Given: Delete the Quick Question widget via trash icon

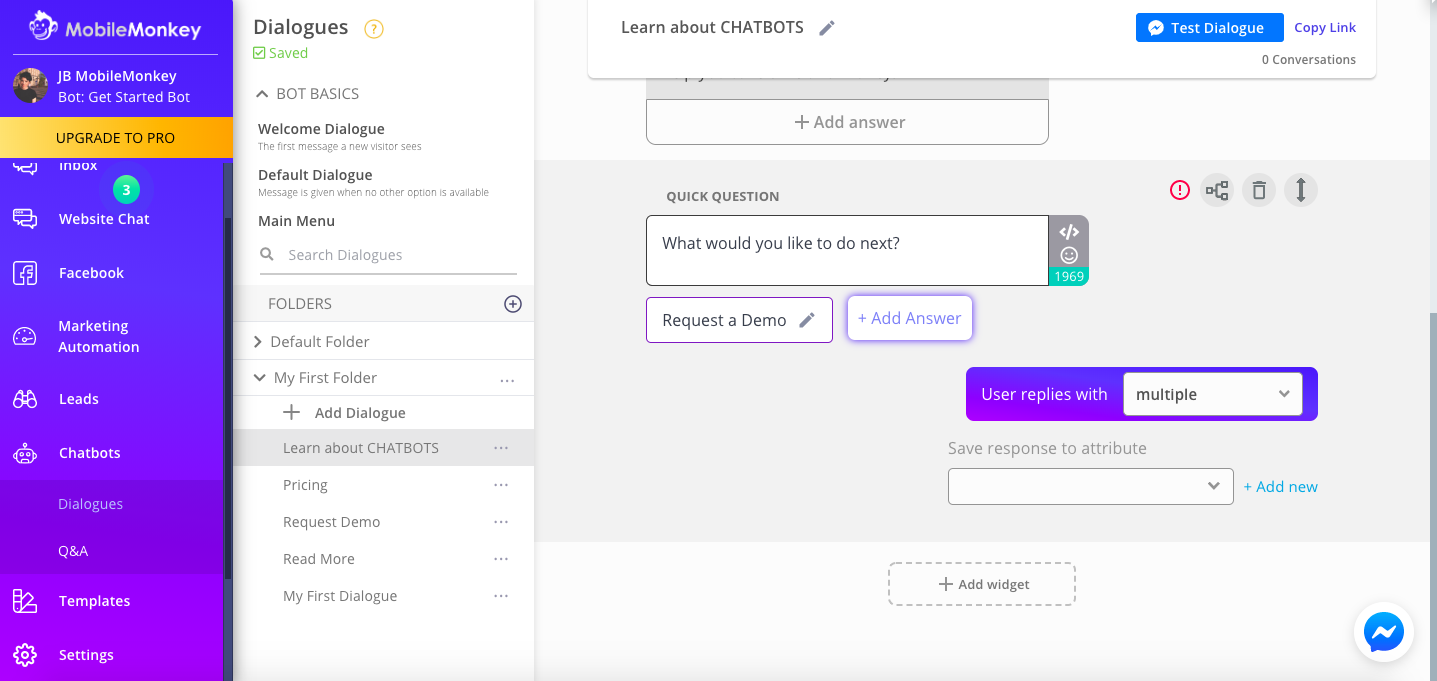Looking at the screenshot, I should 1258,190.
